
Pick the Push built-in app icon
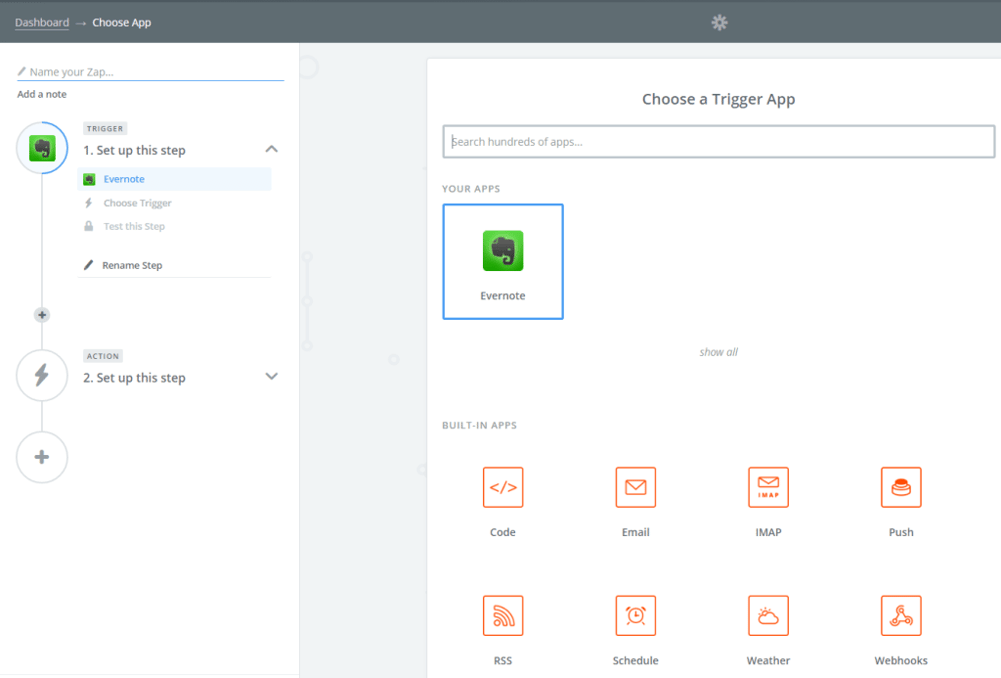tap(901, 487)
